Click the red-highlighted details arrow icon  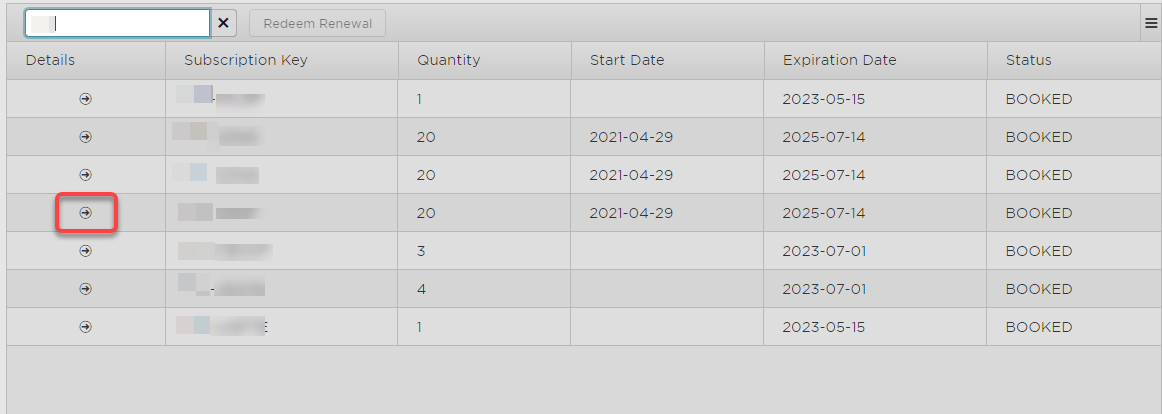pyautogui.click(x=86, y=213)
